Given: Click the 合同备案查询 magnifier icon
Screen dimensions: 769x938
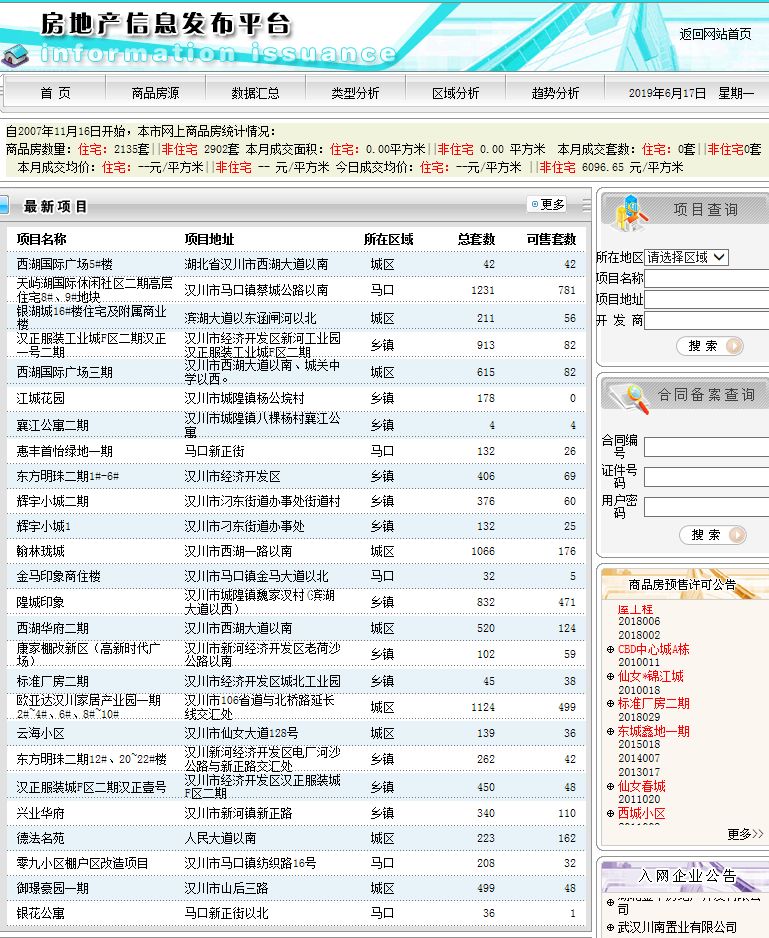Looking at the screenshot, I should (630, 397).
